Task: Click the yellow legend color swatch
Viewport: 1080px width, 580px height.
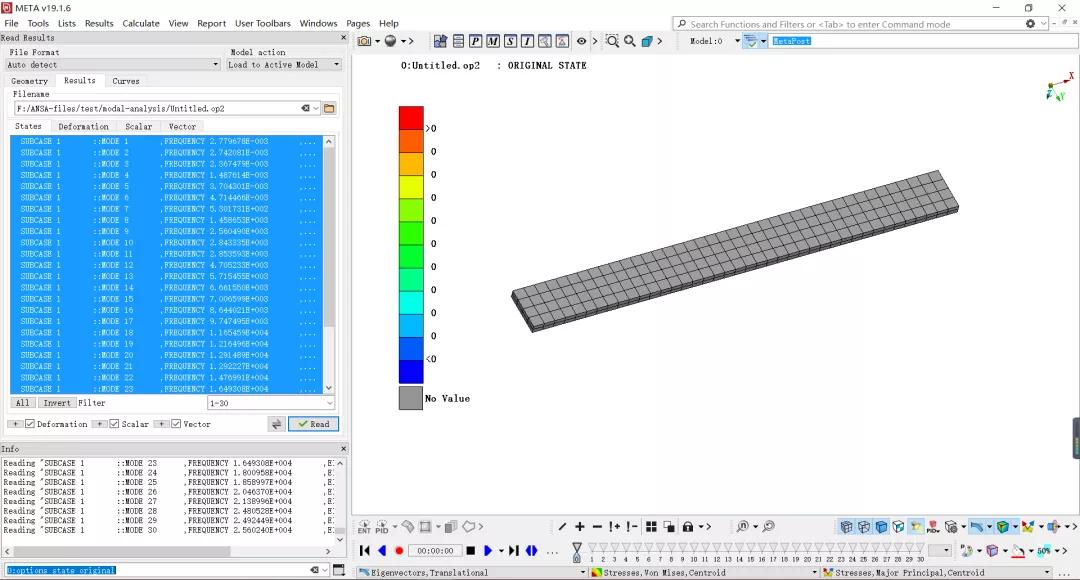Action: 411,187
